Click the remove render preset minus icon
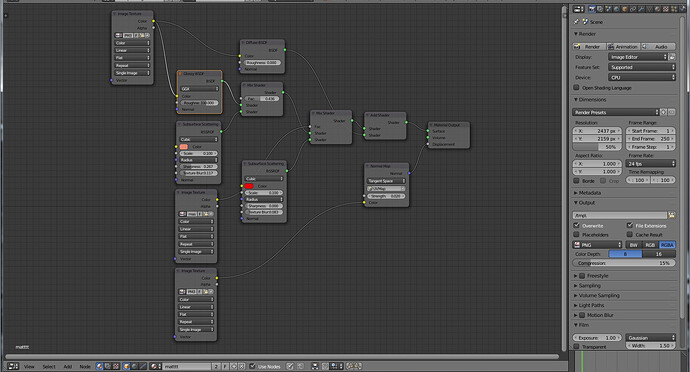Image resolution: width=690 pixels, height=372 pixels. click(x=672, y=112)
